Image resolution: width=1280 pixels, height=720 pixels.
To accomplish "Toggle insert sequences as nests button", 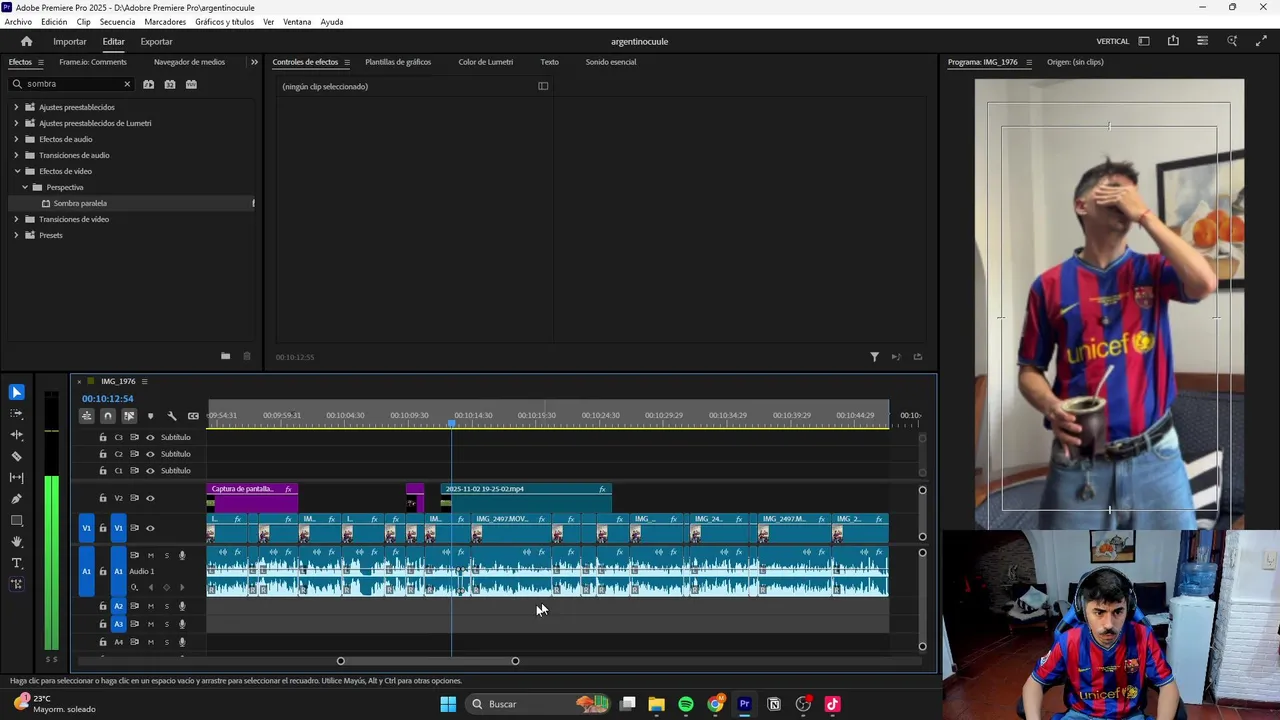I will (87, 416).
